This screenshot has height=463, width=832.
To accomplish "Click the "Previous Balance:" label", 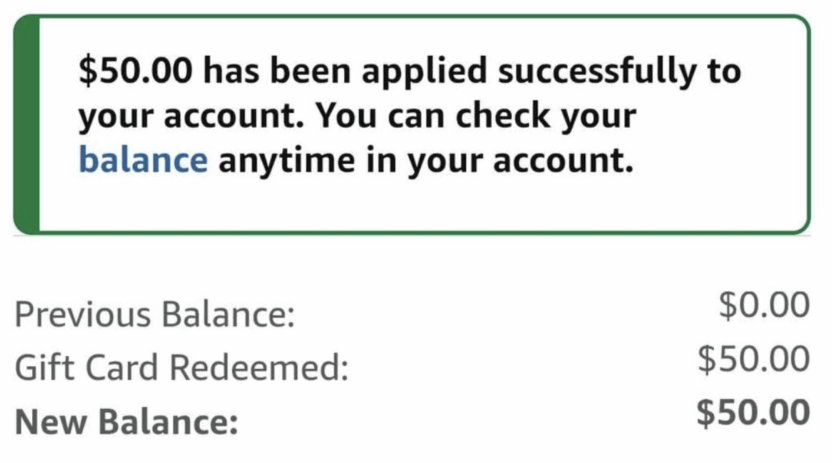I will point(154,317).
